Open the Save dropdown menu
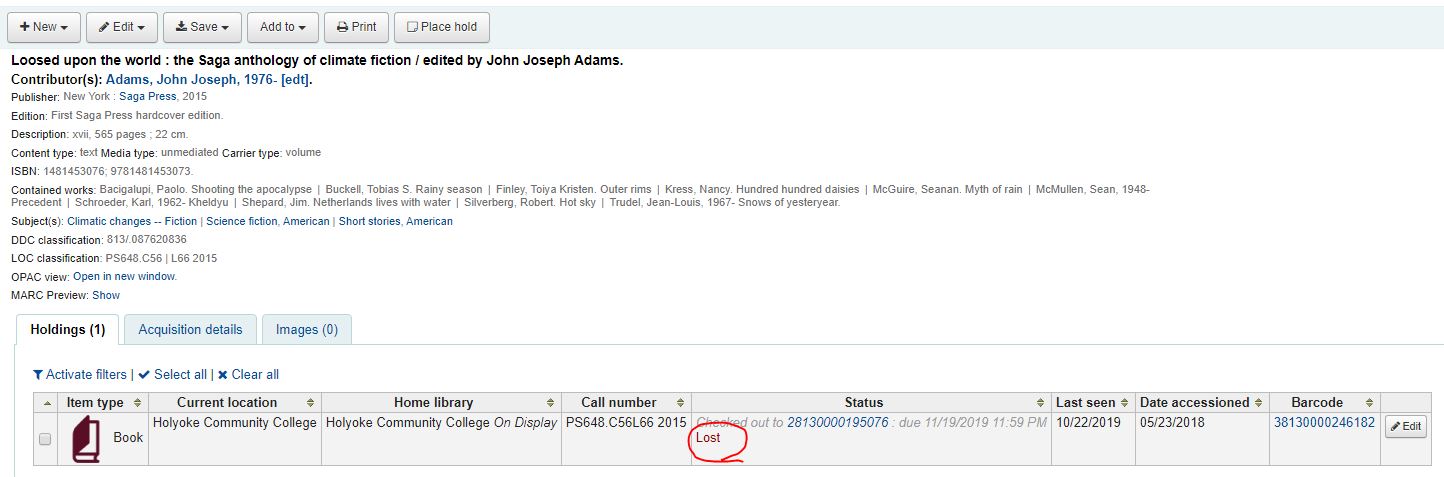 [201, 27]
